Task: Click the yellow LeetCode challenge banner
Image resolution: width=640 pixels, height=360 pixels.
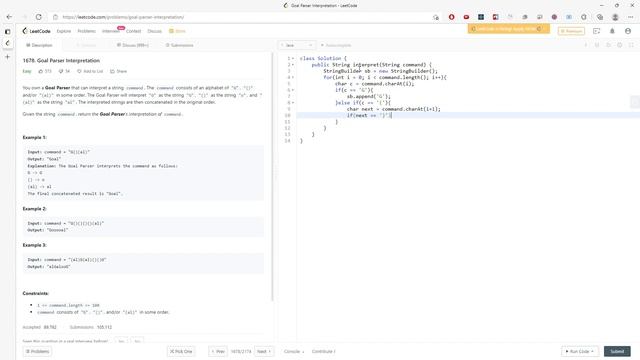Action: [x=509, y=29]
